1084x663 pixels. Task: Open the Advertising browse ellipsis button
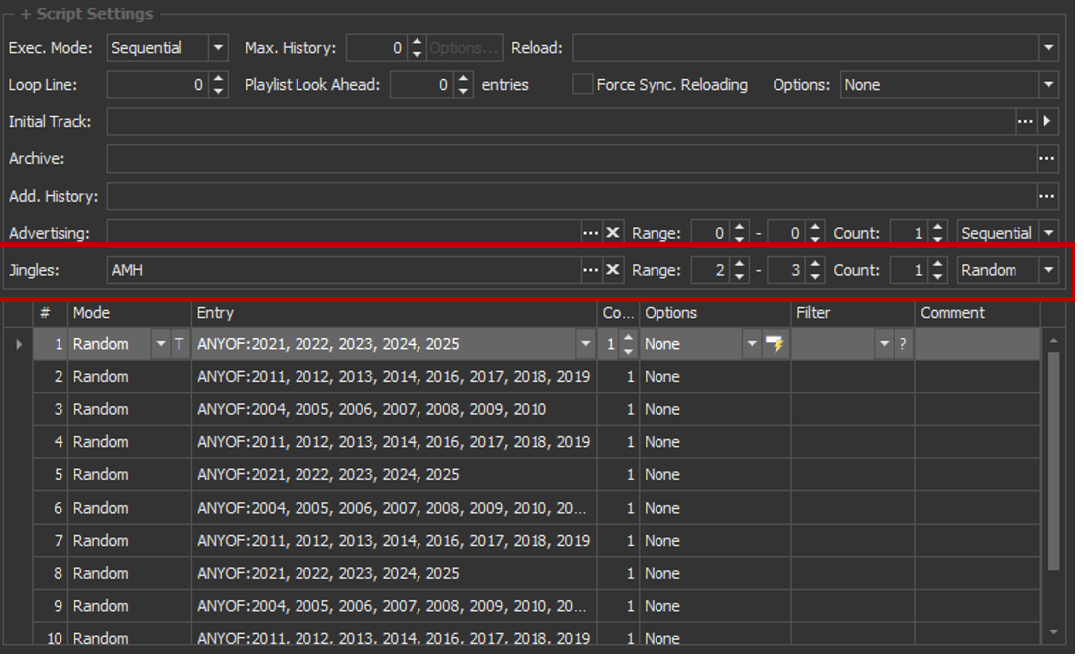tap(591, 233)
